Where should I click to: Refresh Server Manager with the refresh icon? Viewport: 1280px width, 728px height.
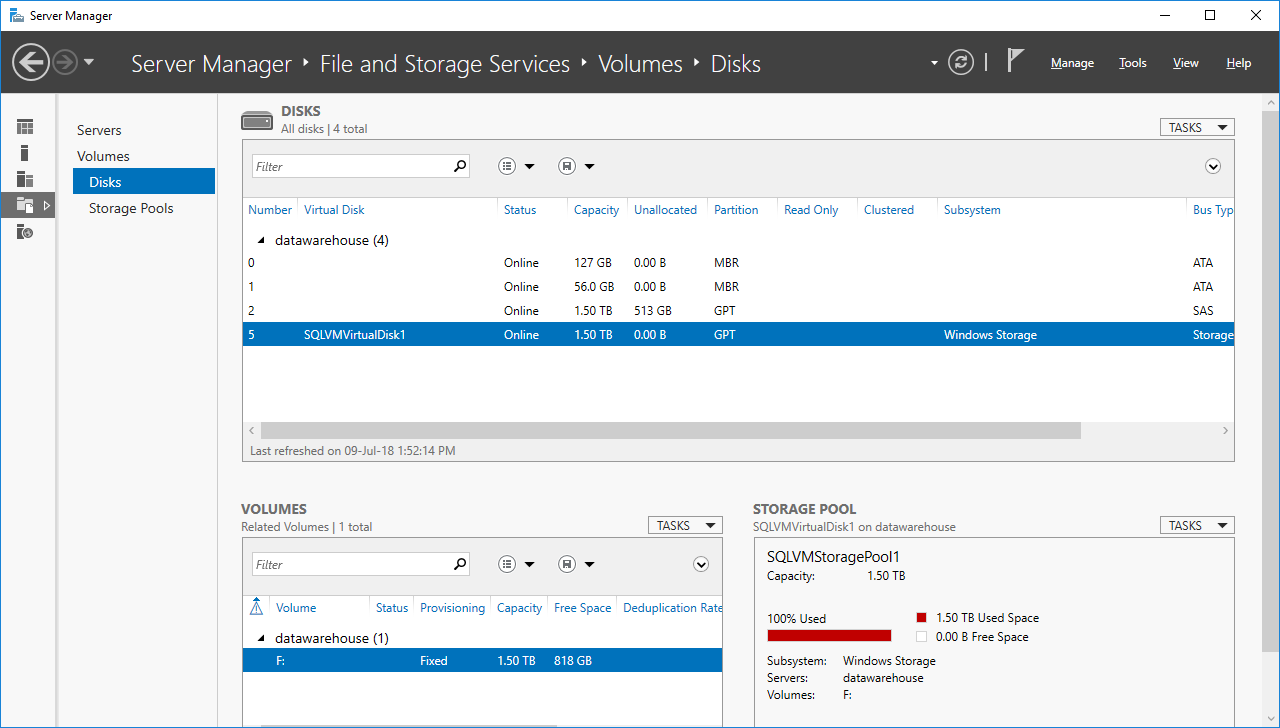click(x=960, y=63)
